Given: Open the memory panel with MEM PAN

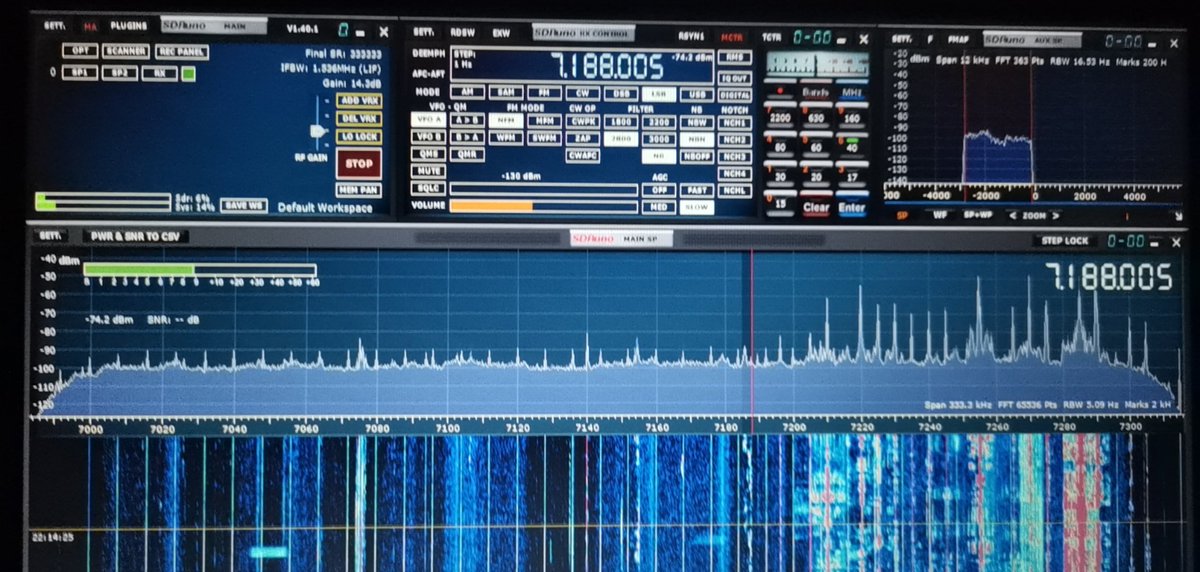Looking at the screenshot, I should point(359,189).
